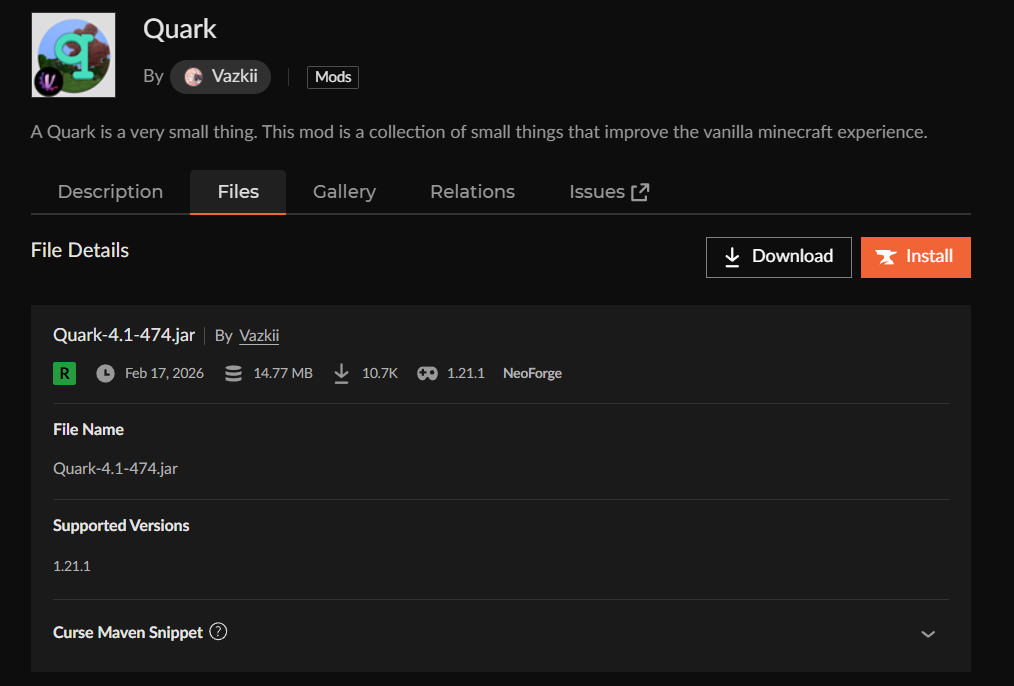The image size is (1014, 686).
Task: Expand the Curse Maven Snippet section
Action: pyautogui.click(x=928, y=633)
